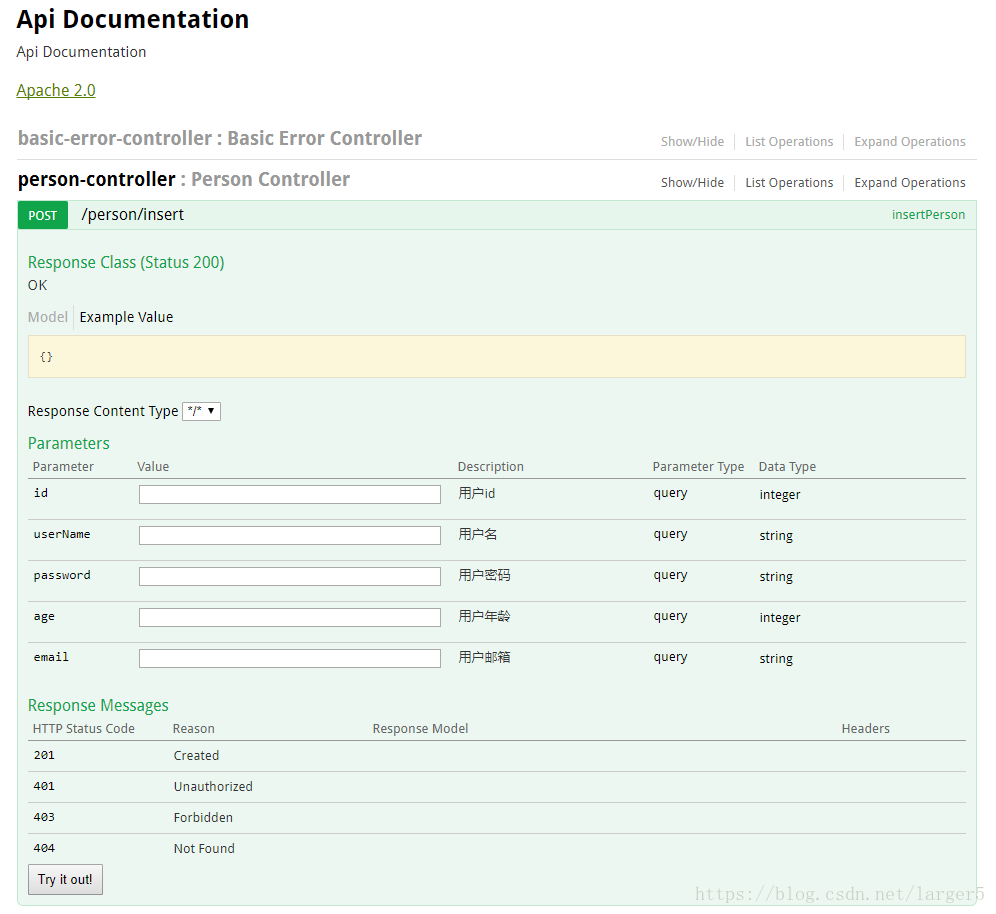The width and height of the screenshot is (996, 914).
Task: Focus the id parameter value field
Action: [x=289, y=494]
